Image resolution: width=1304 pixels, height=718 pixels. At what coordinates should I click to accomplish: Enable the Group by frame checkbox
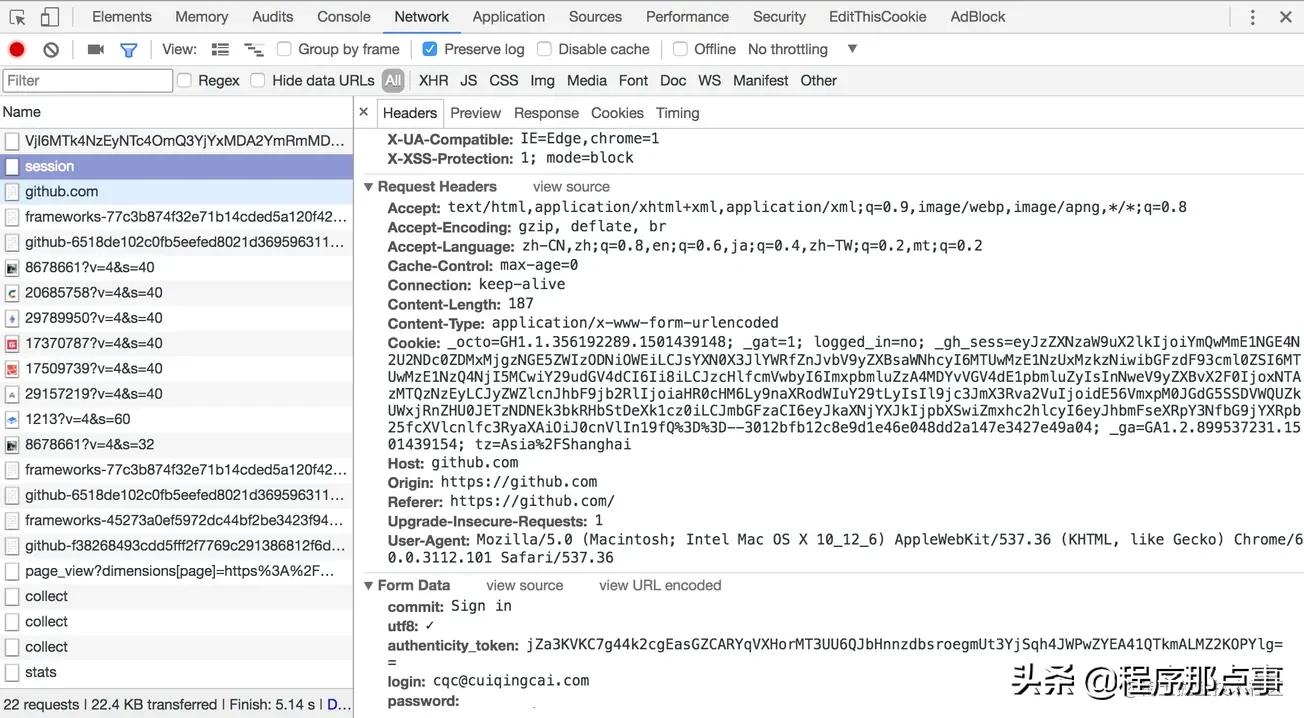284,48
